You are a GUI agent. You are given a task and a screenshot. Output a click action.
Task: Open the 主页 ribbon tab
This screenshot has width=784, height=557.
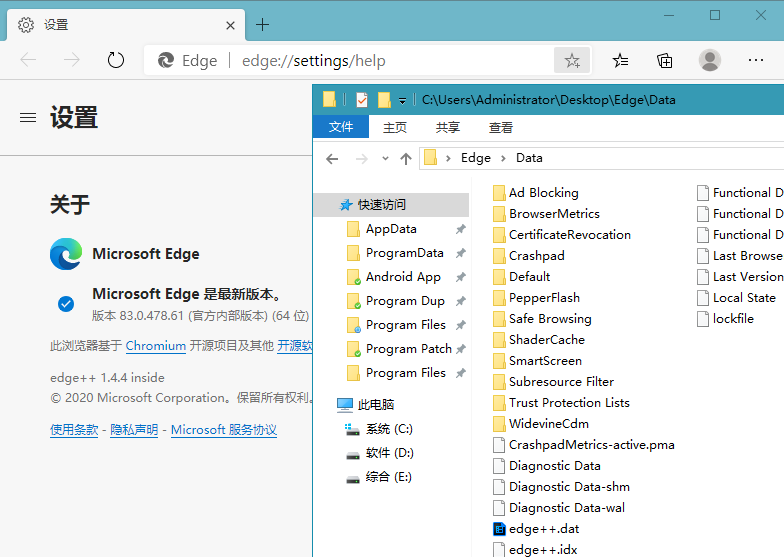(x=395, y=128)
